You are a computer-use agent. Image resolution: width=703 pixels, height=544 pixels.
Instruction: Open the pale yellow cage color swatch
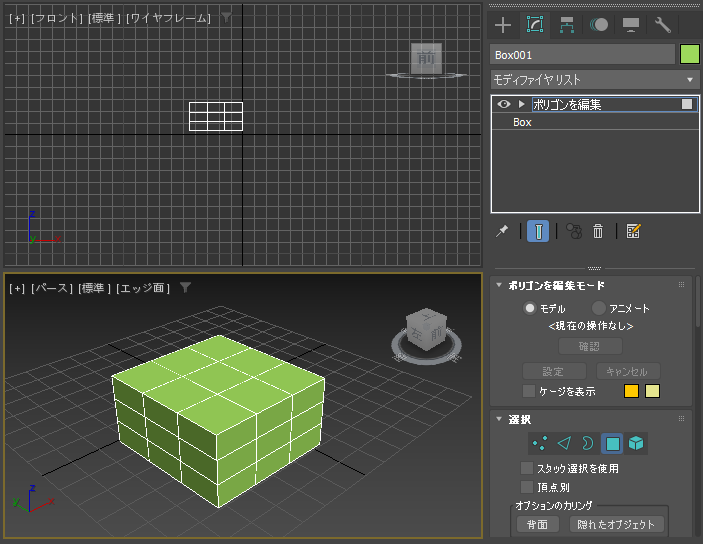coord(652,391)
